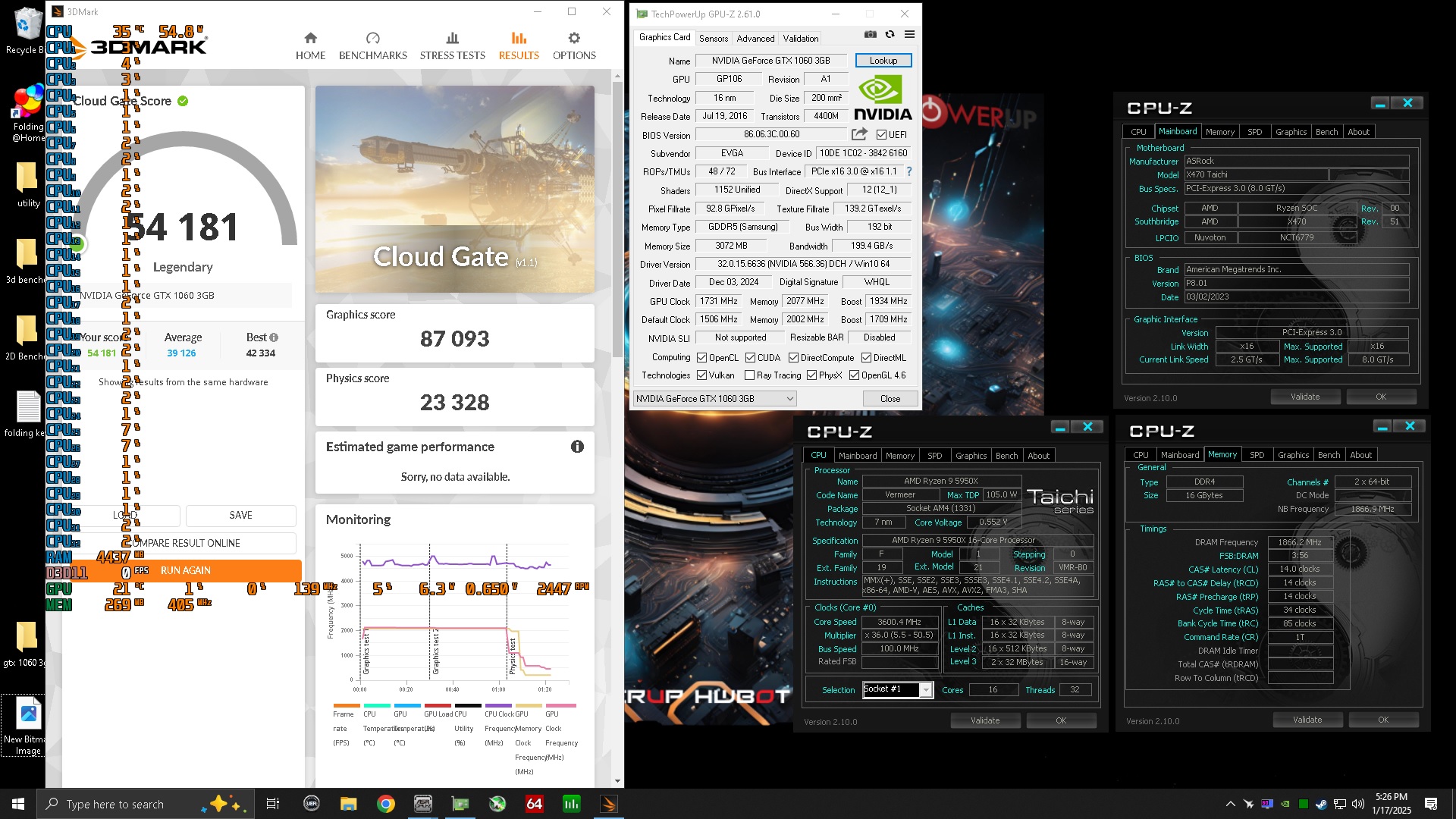This screenshot has height=819, width=1456.
Task: Toggle the OpenCL checkbox
Action: (702, 358)
